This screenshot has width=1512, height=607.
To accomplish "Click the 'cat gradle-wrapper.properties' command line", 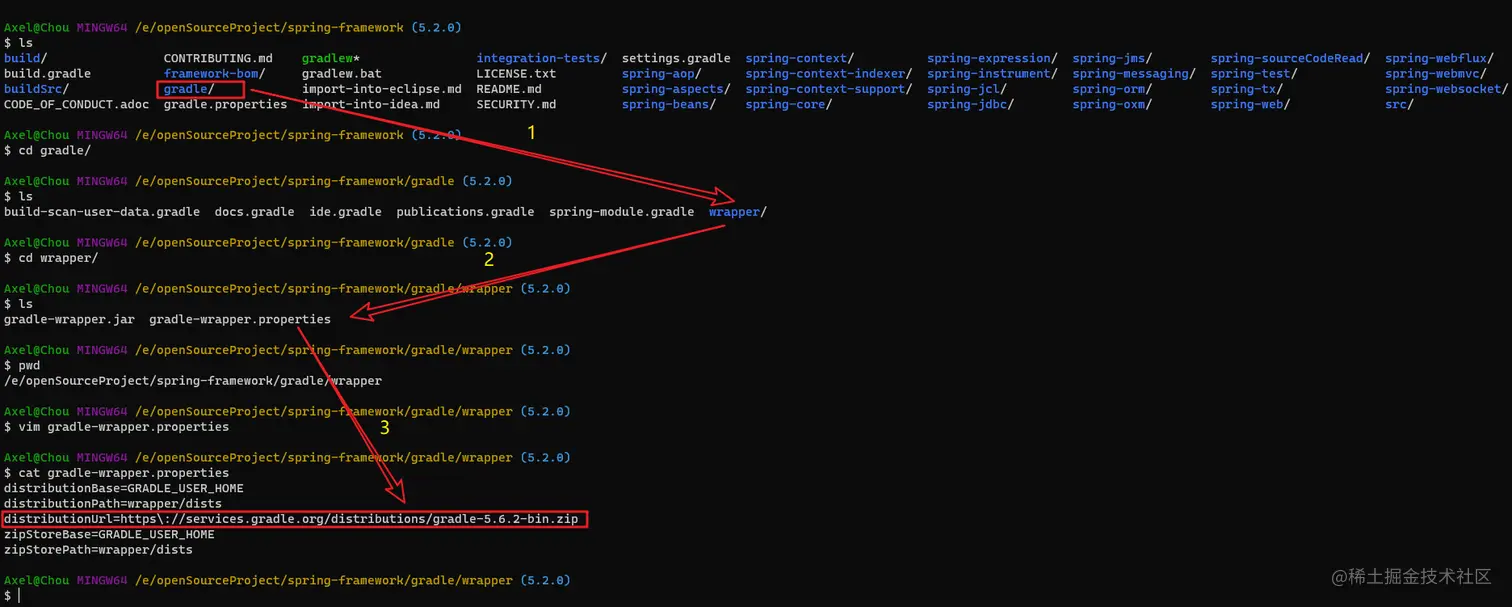I will [116, 473].
